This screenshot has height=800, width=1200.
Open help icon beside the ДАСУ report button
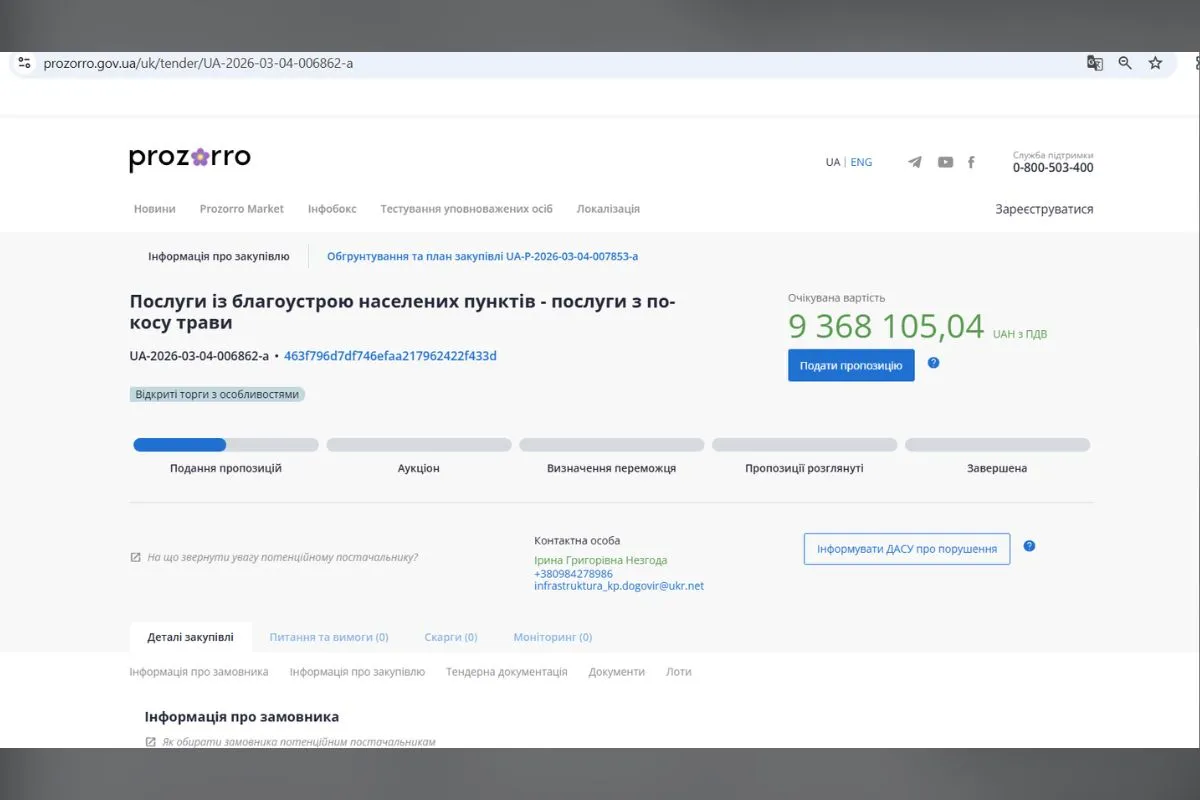(1029, 547)
